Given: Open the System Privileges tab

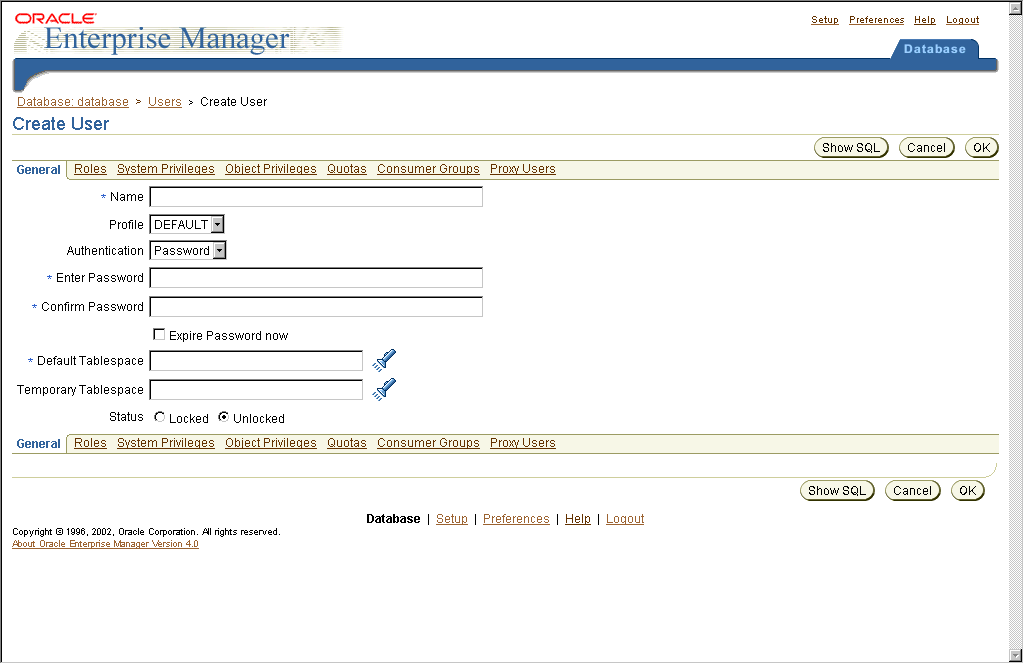Looking at the screenshot, I should click(165, 169).
